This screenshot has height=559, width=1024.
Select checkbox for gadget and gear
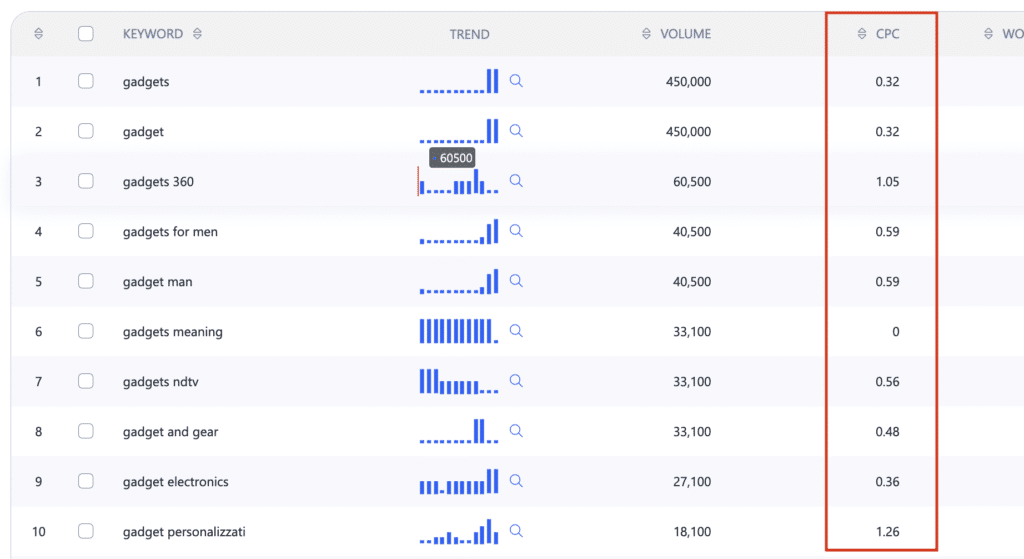(86, 431)
